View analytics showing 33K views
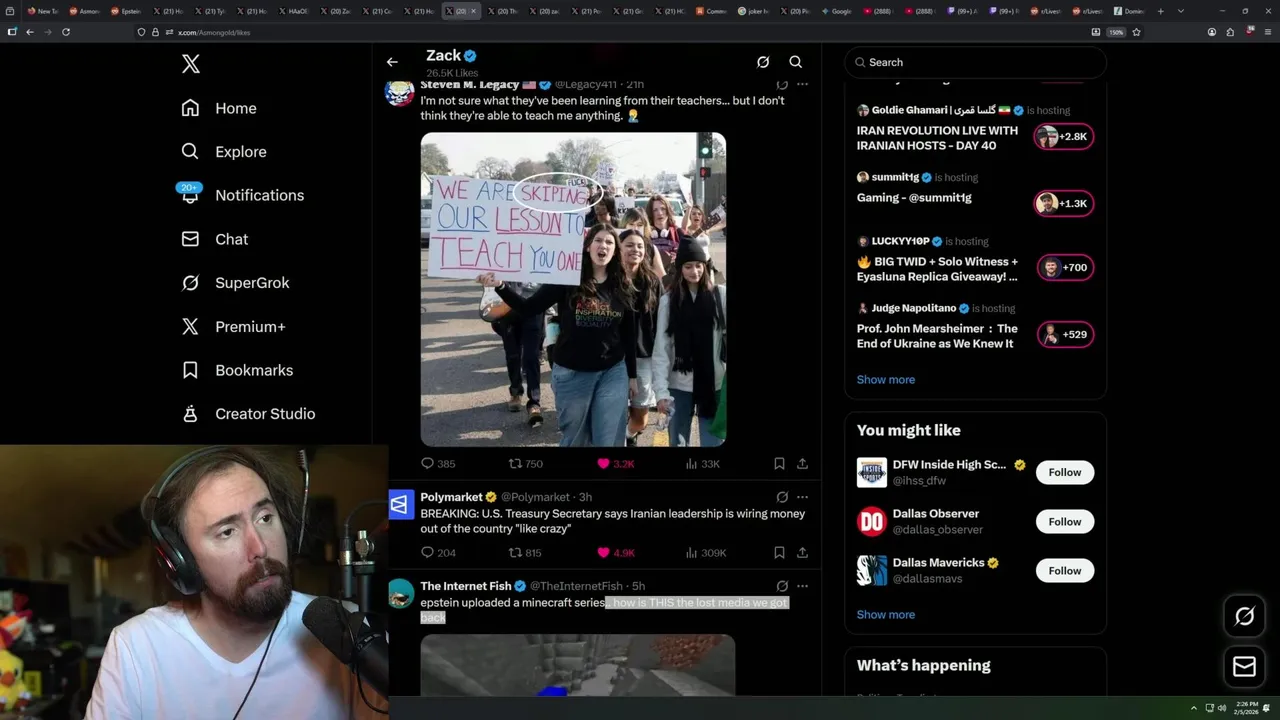The height and width of the screenshot is (720, 1280). 703,464
